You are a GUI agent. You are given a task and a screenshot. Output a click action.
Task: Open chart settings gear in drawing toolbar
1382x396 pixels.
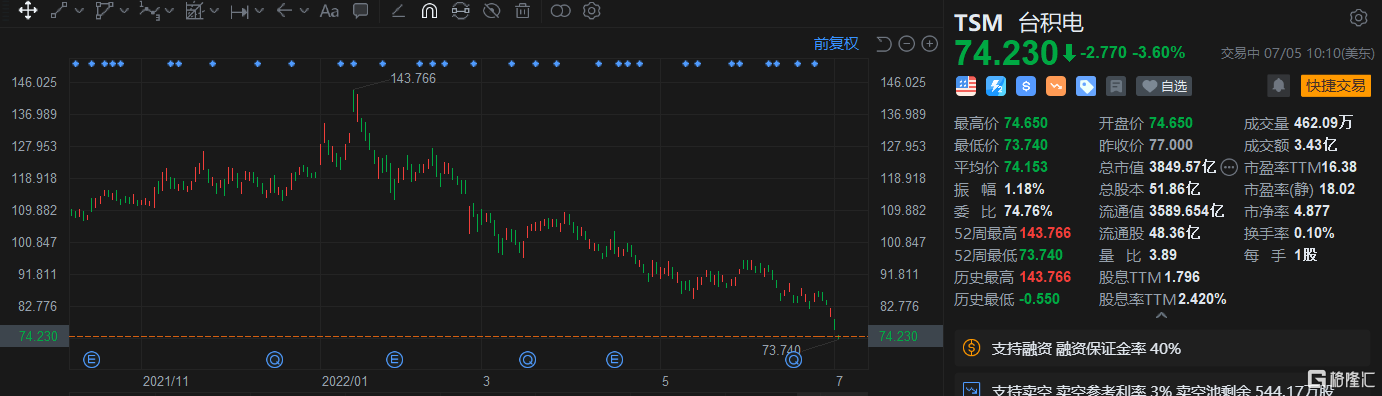pos(591,12)
